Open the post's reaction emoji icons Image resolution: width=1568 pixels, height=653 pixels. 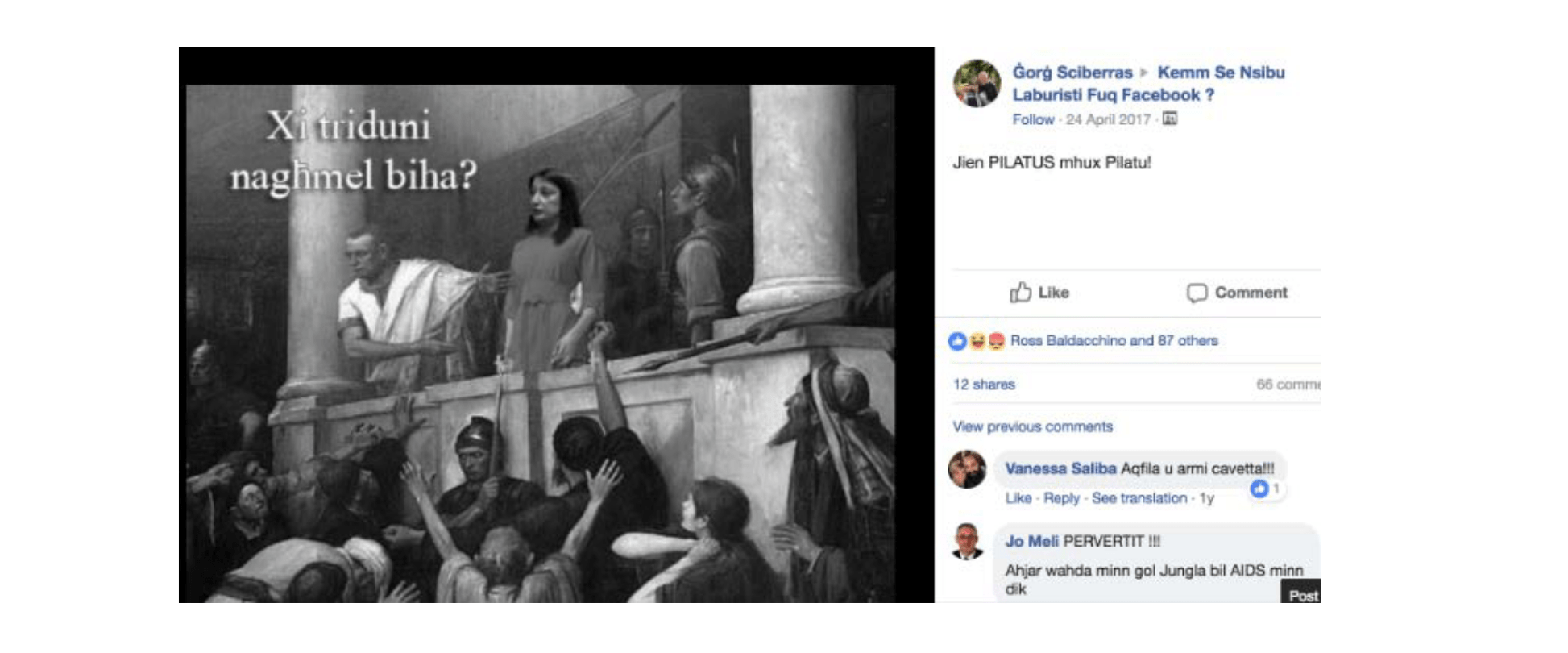(977, 341)
